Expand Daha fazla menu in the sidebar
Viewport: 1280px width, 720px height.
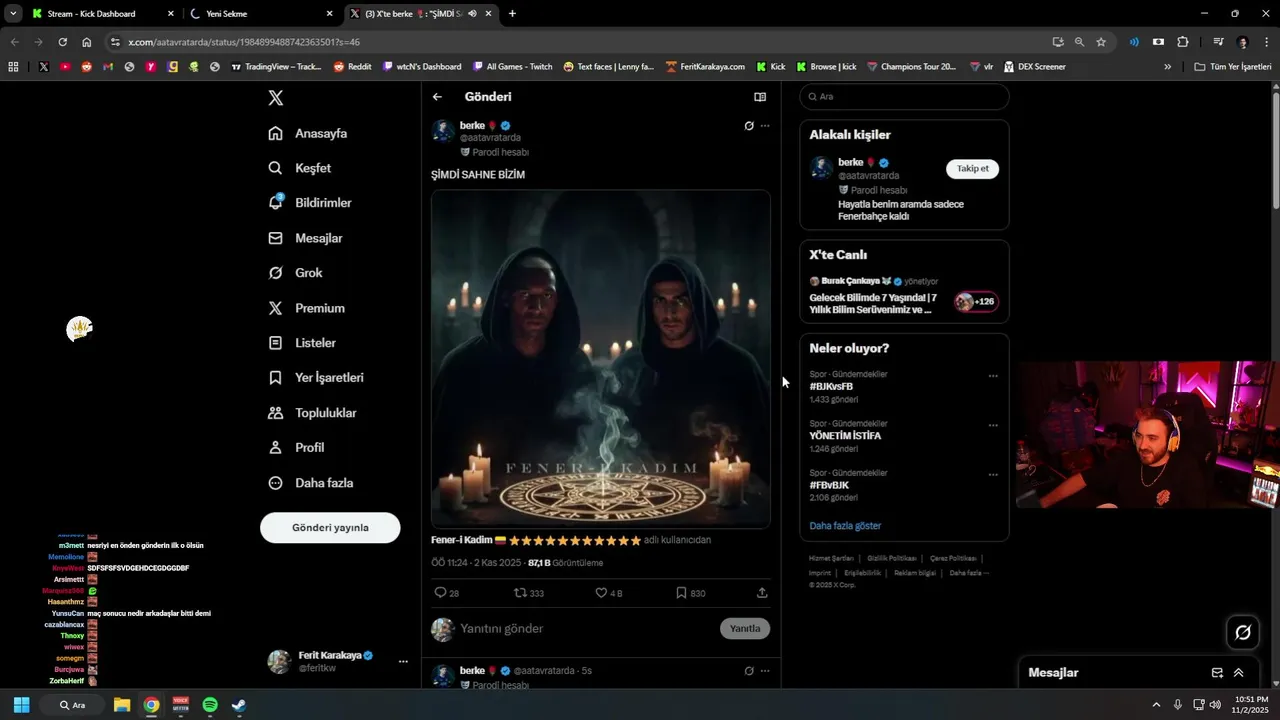[310, 483]
